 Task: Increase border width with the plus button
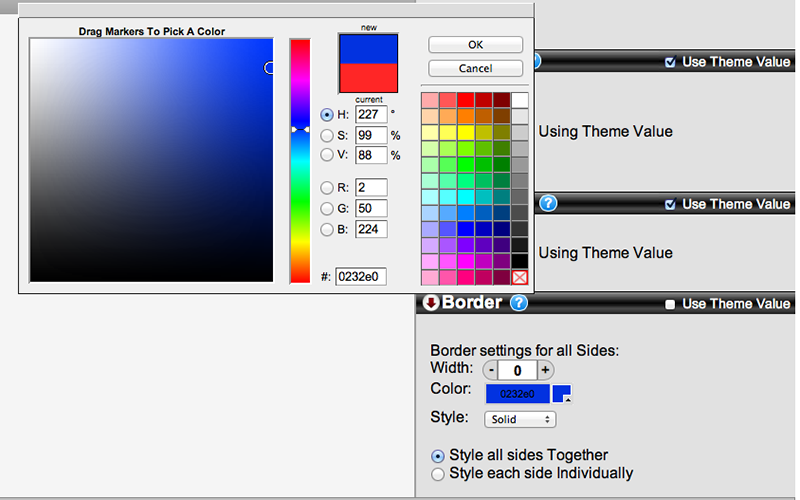click(545, 370)
